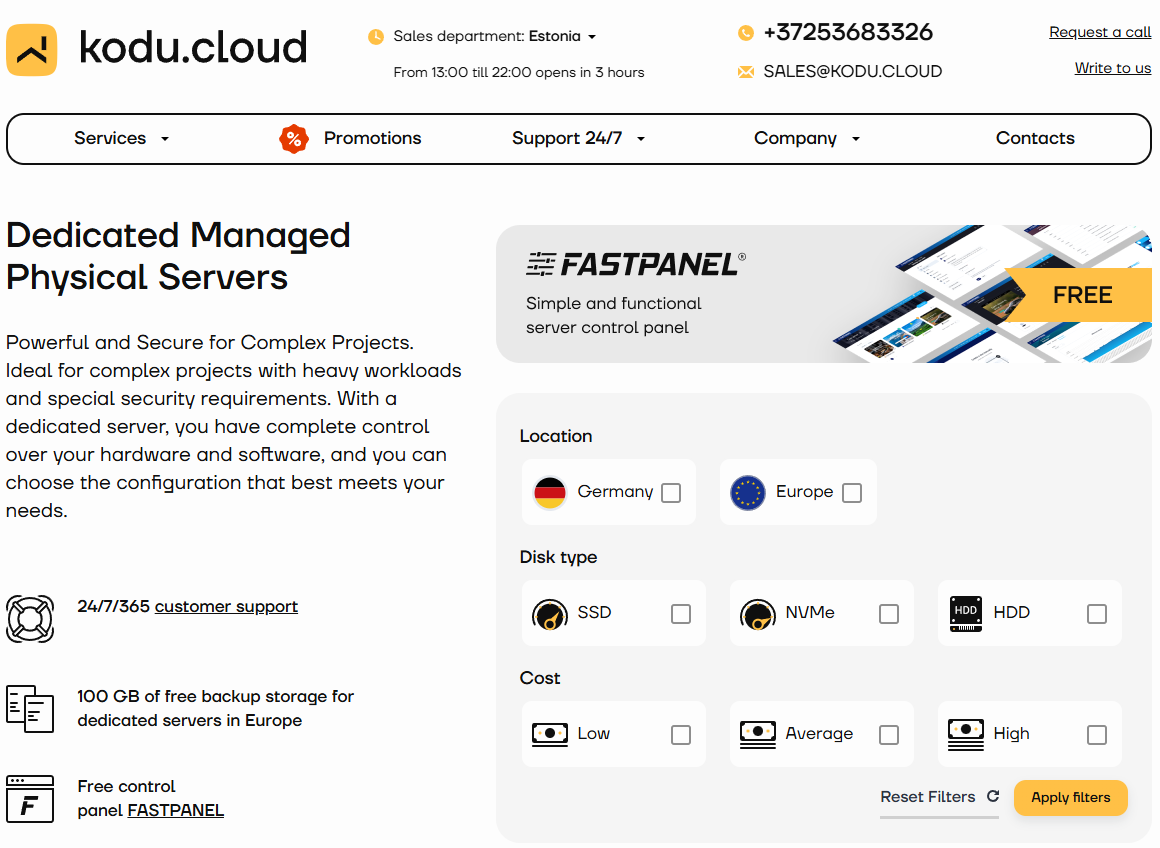Click the "Disk type" filter heading
This screenshot has height=848, width=1160.
(x=558, y=557)
